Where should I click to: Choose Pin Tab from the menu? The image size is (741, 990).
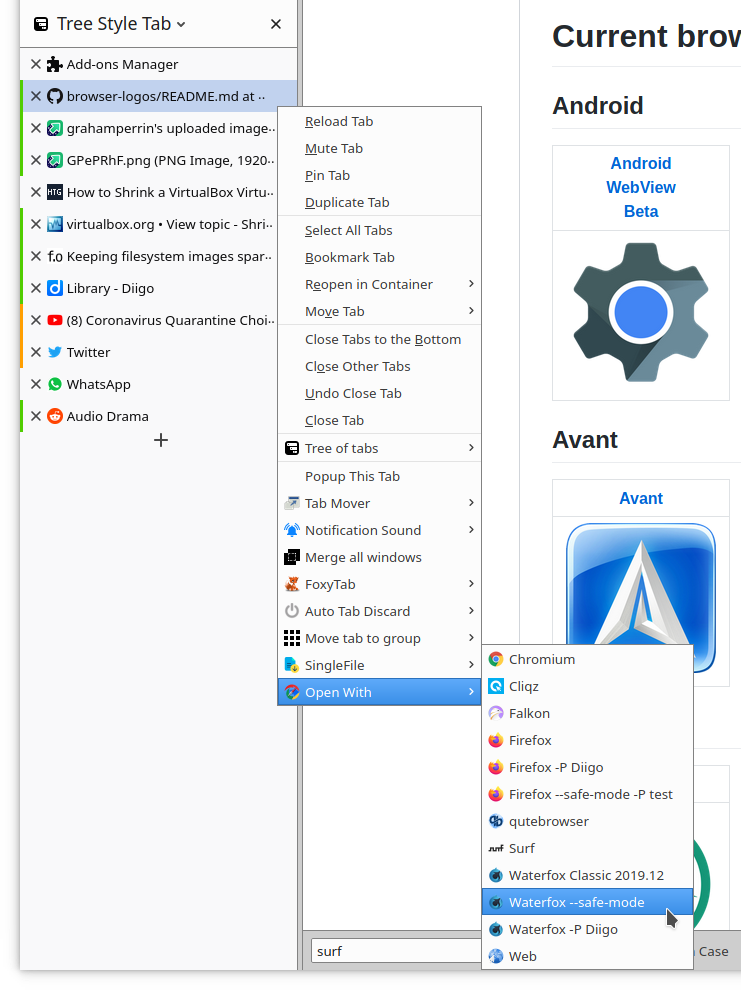tap(379, 176)
